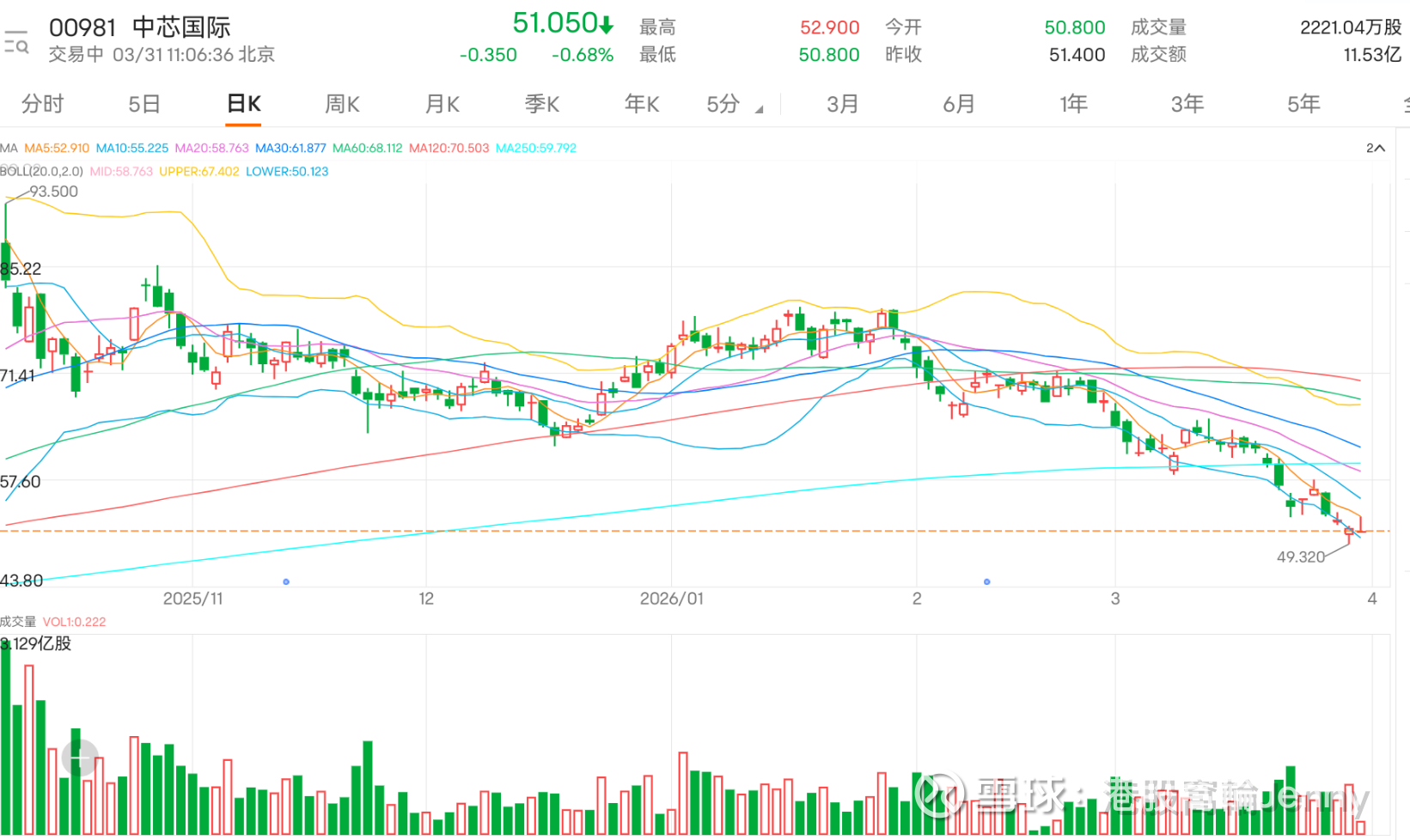Click the 49.320 low price annotation
The height and width of the screenshot is (840, 1410).
point(1301,557)
